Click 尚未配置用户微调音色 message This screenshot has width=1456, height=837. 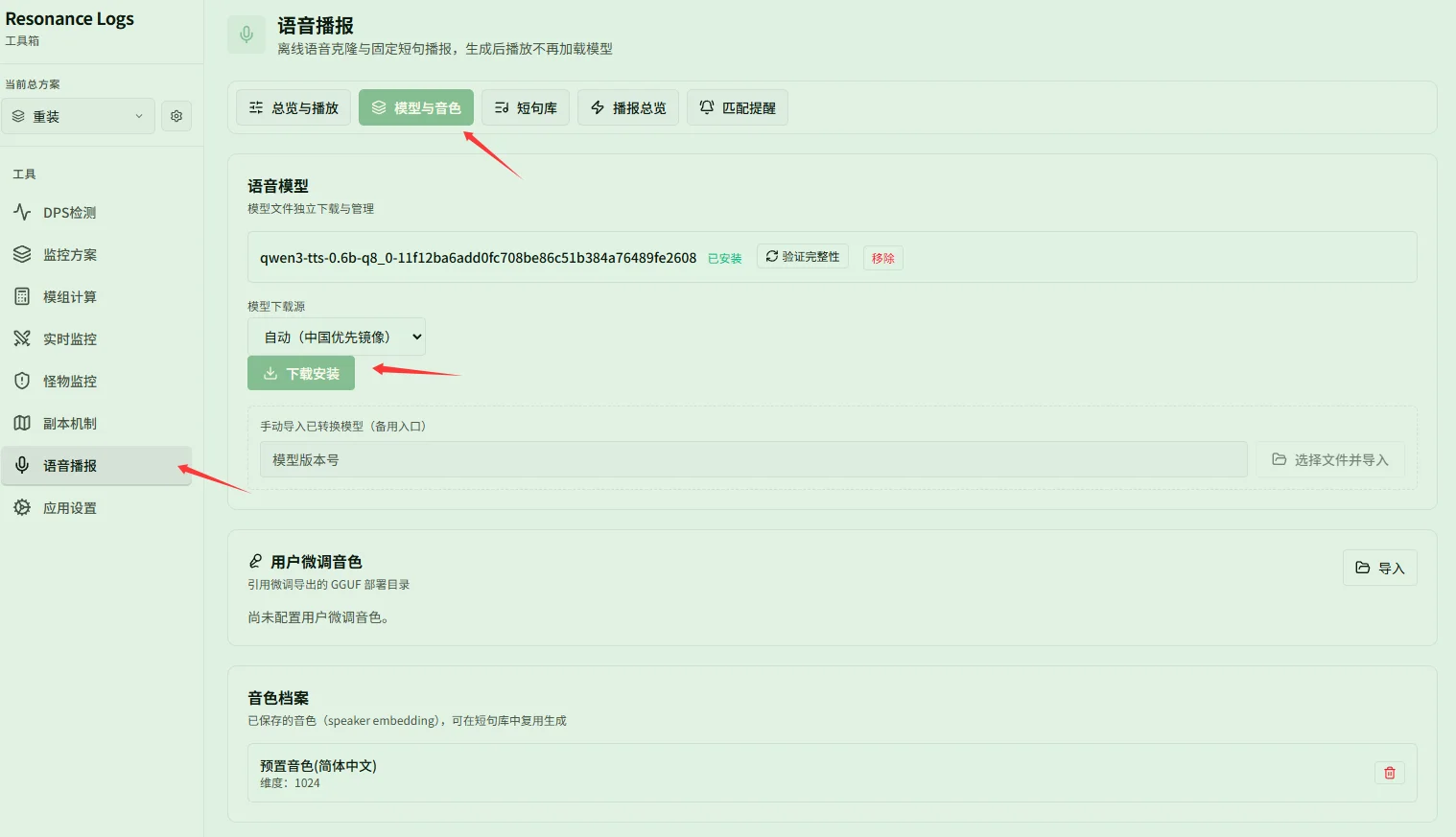(x=318, y=617)
